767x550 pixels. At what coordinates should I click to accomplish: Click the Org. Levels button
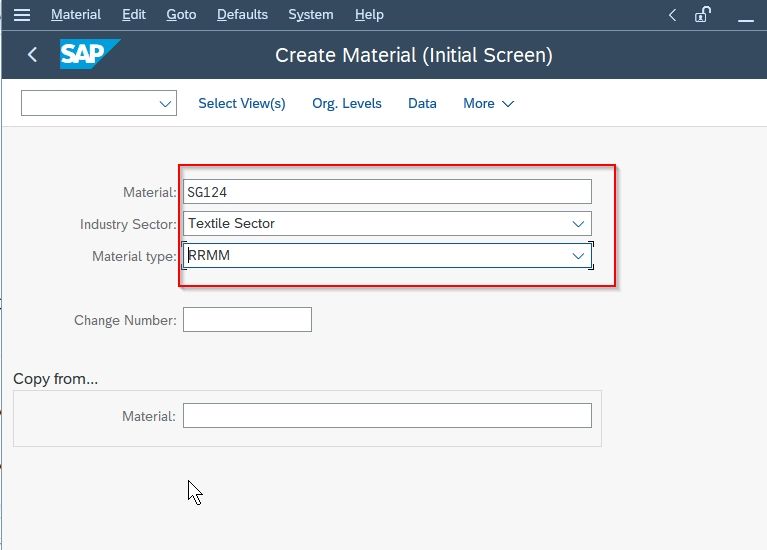pyautogui.click(x=347, y=104)
